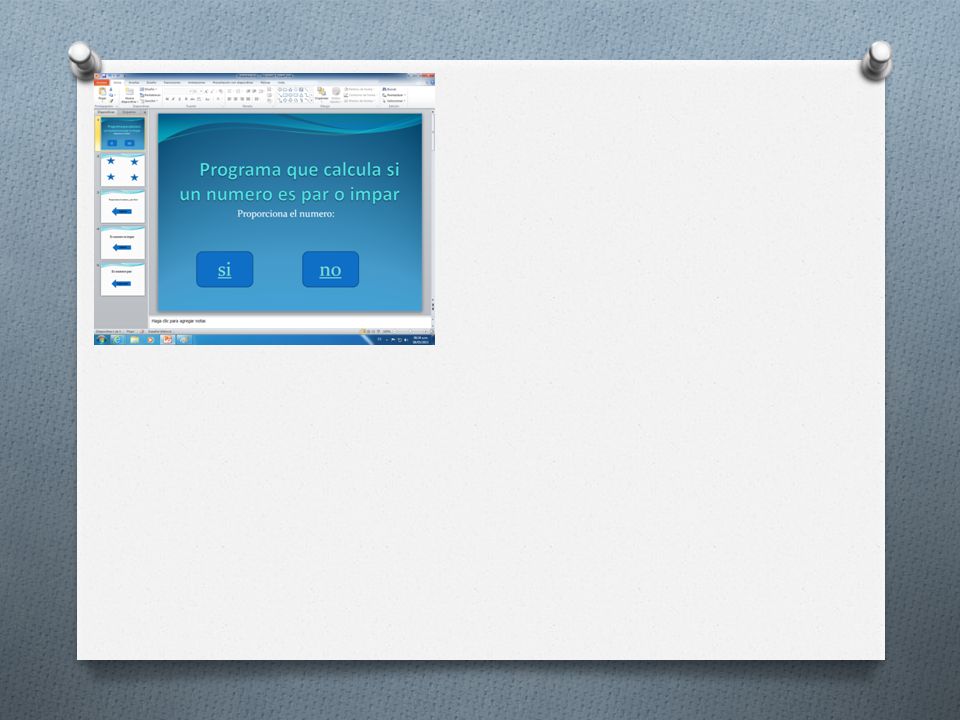Expand the Seleccionar dropdown

coord(394,101)
